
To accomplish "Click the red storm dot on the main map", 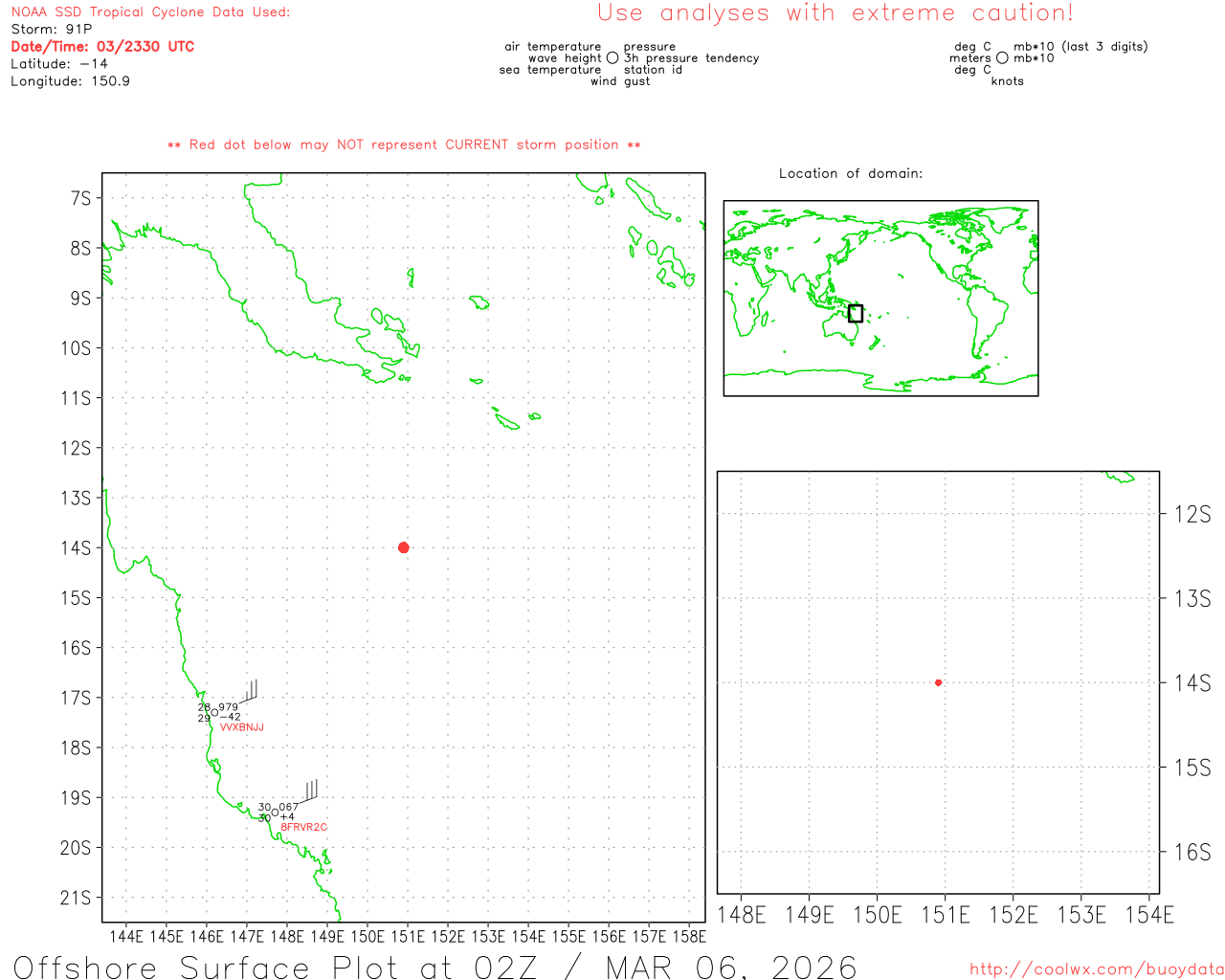I will click(x=403, y=547).
